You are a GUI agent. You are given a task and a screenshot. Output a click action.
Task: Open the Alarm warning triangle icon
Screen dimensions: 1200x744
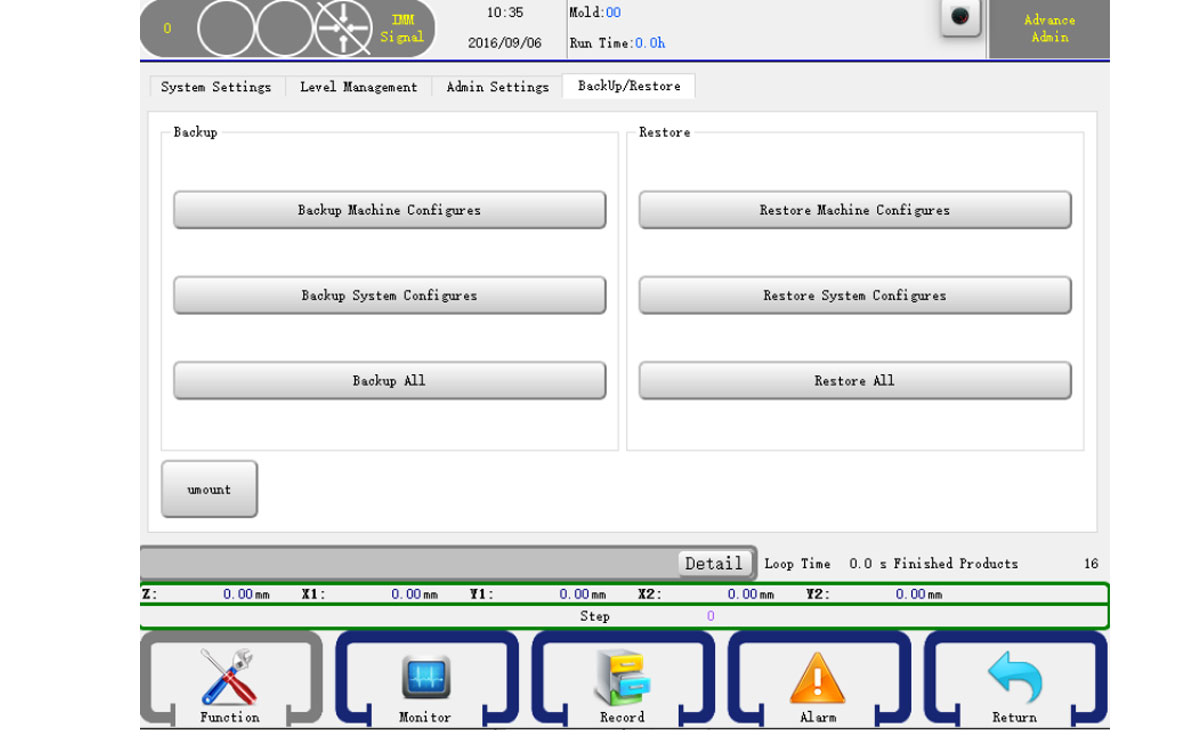(x=817, y=679)
